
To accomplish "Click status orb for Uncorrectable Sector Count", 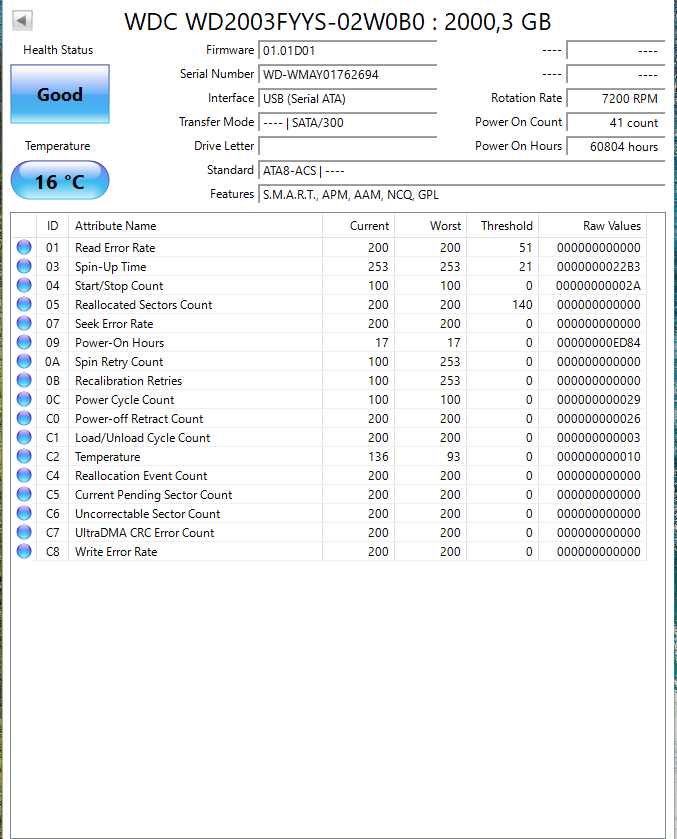I will tap(24, 513).
